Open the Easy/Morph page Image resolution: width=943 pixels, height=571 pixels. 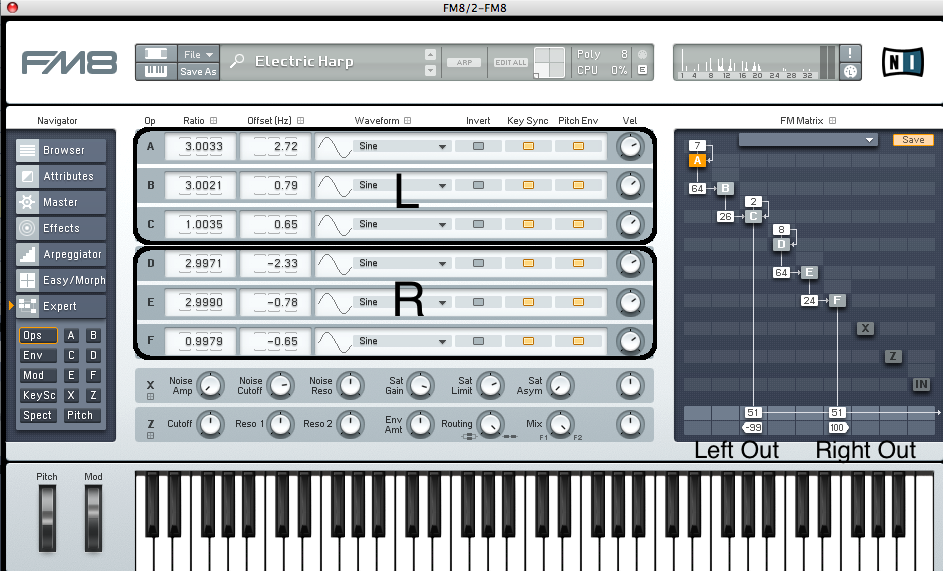click(61, 280)
